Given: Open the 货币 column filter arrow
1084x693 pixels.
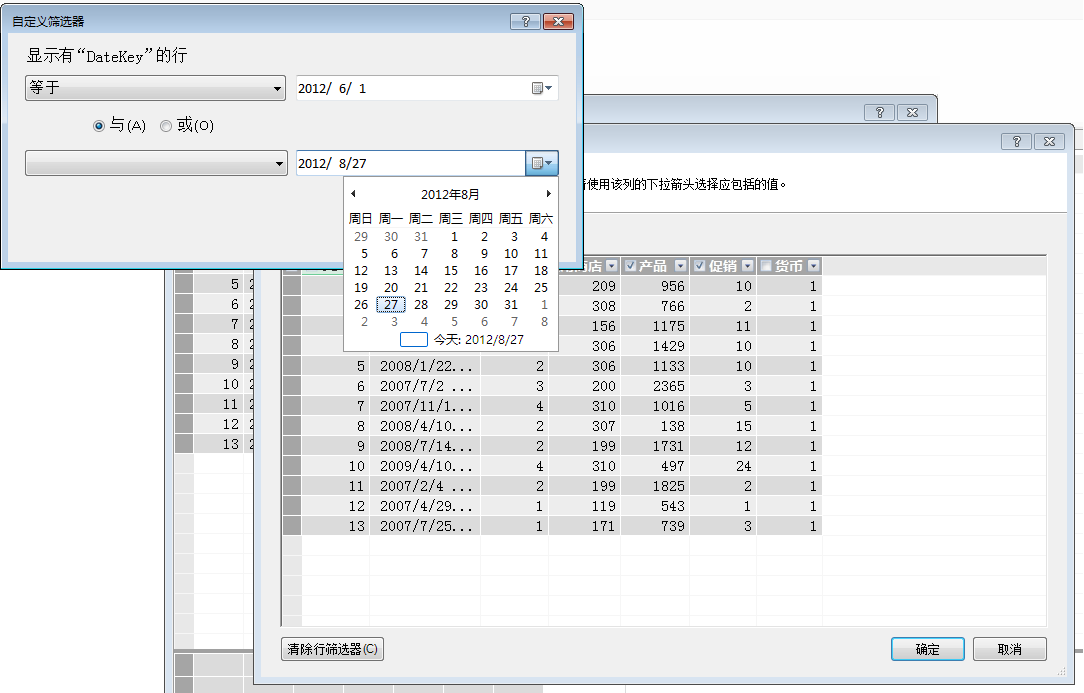Looking at the screenshot, I should coord(814,266).
